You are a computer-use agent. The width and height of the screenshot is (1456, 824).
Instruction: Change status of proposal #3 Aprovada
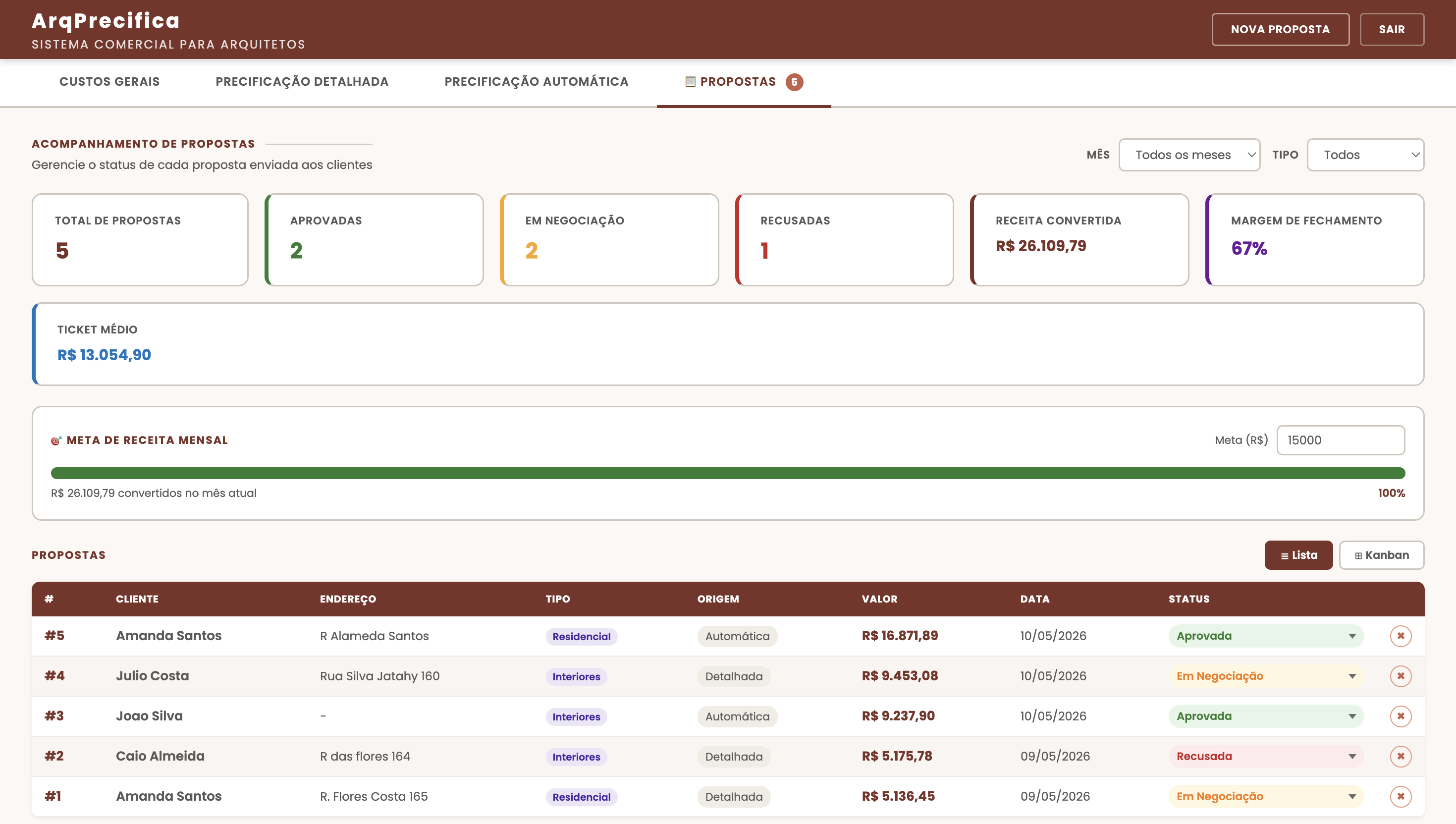[x=1266, y=716]
